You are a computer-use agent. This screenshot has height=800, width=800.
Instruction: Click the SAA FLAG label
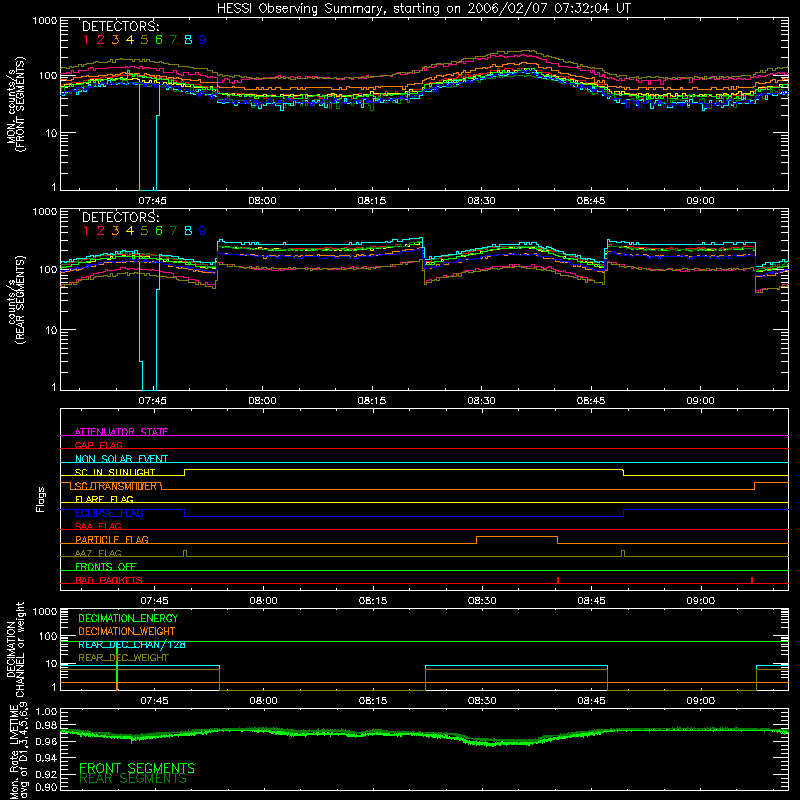click(x=98, y=526)
